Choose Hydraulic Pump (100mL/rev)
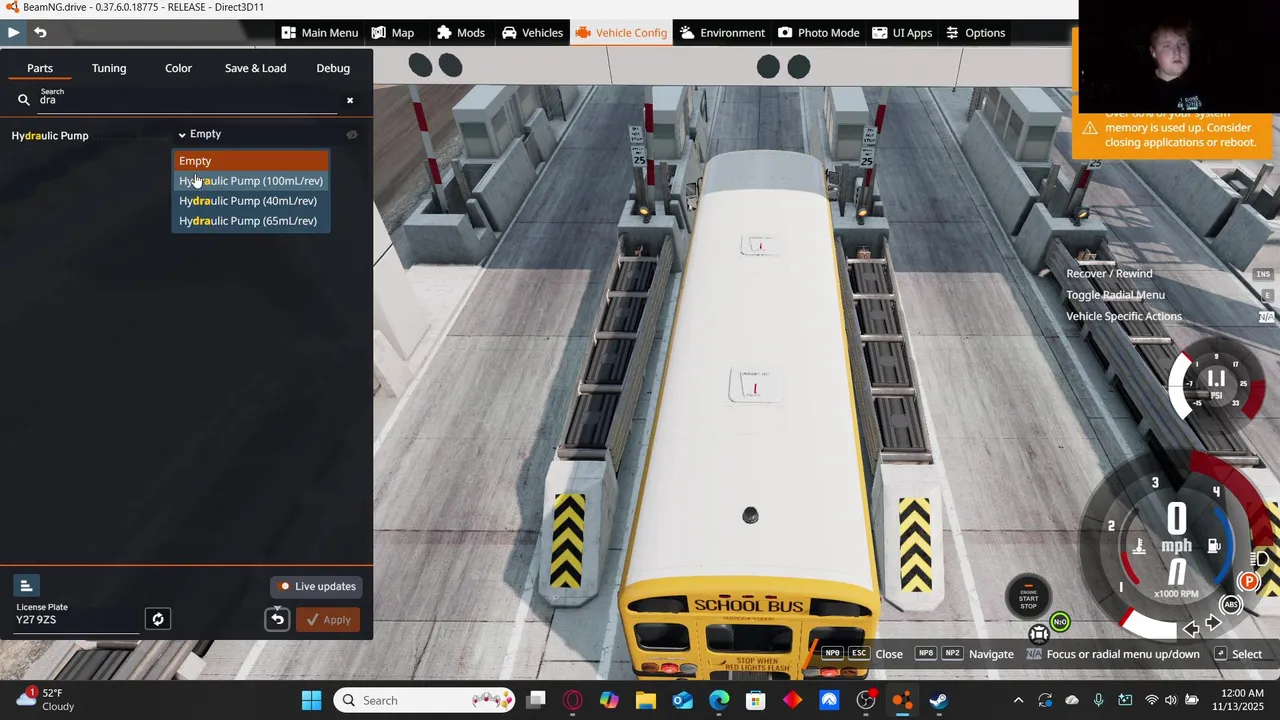Image resolution: width=1280 pixels, height=720 pixels. tap(251, 181)
